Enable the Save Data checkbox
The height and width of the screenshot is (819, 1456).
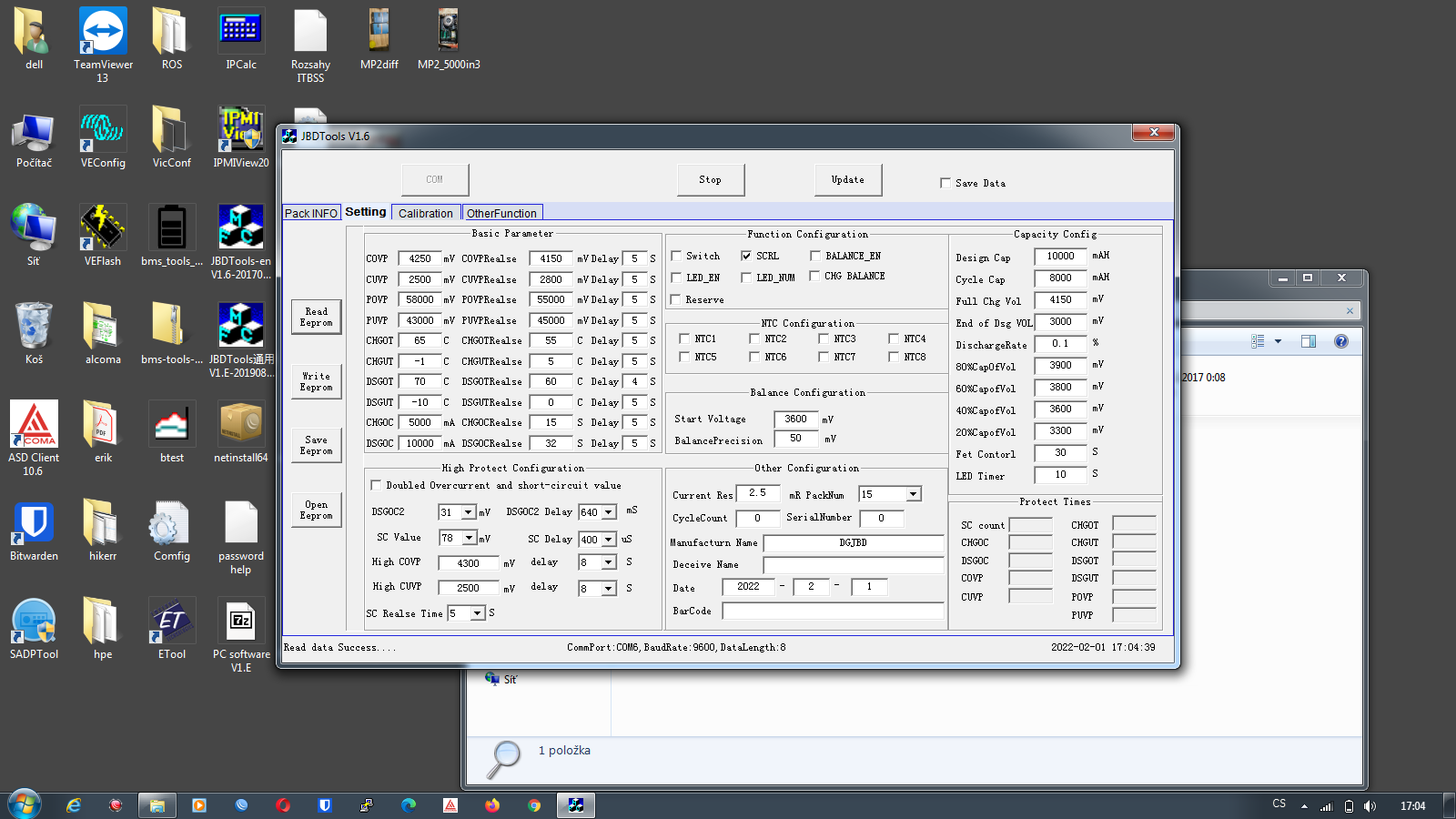point(945,183)
